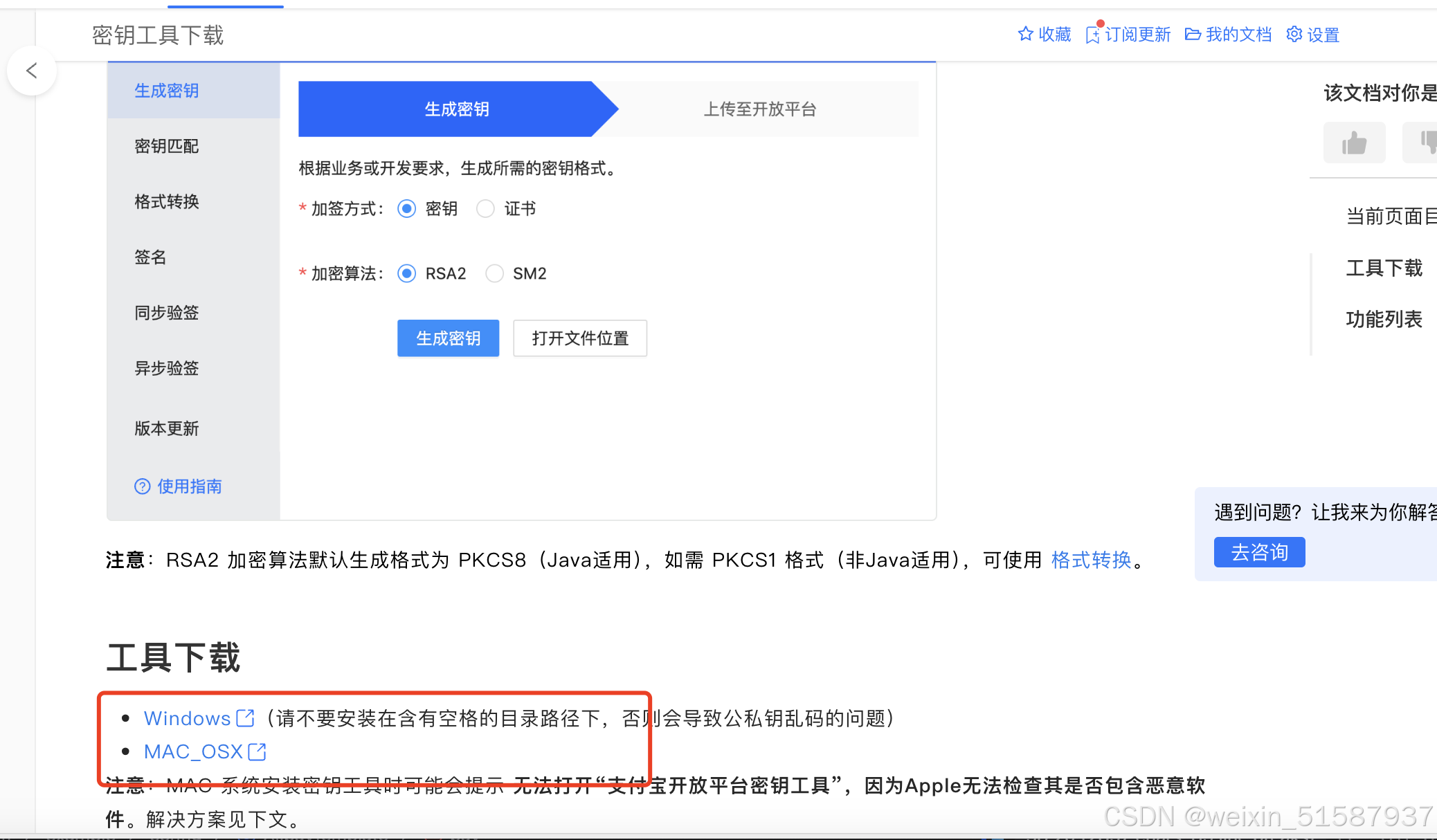Click the thumbs-down feedback icon
Viewport: 1437px width, 840px height.
click(1426, 143)
